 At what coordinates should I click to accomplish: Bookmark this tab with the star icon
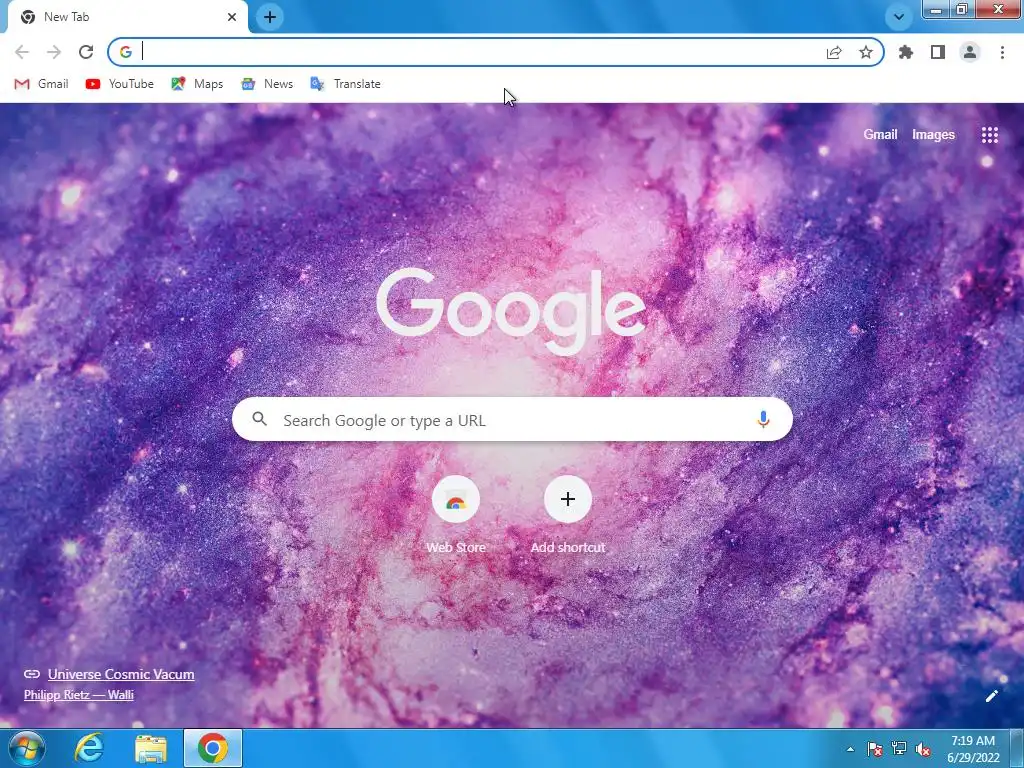point(866,52)
